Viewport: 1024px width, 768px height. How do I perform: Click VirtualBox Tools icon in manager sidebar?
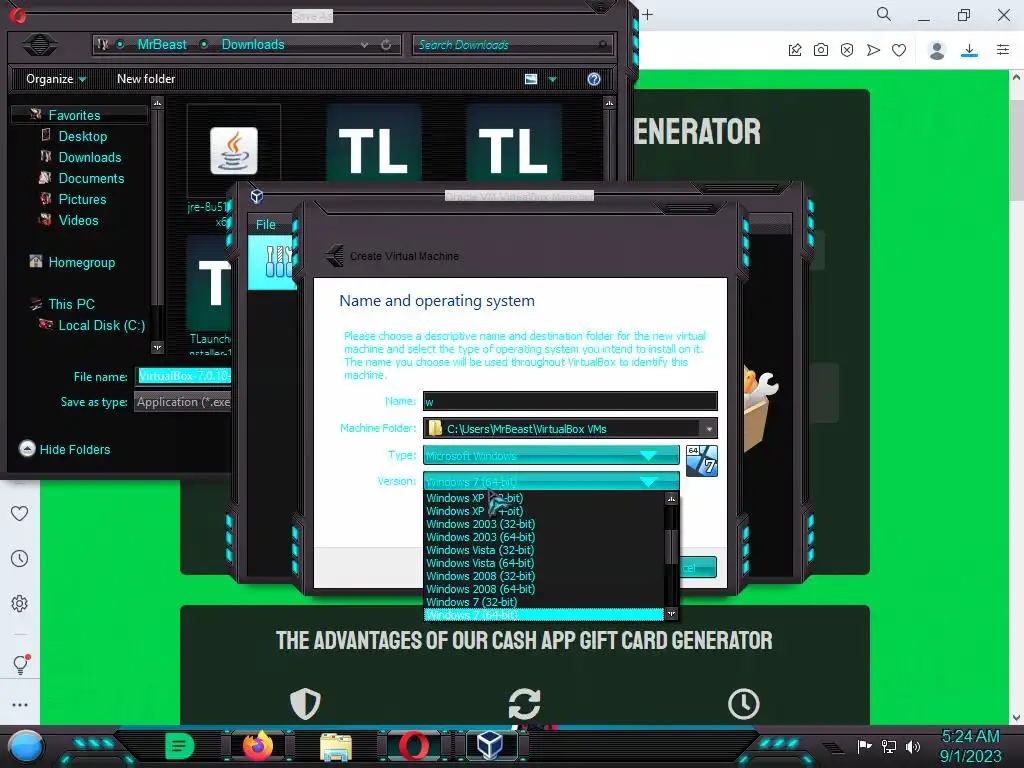click(x=278, y=262)
